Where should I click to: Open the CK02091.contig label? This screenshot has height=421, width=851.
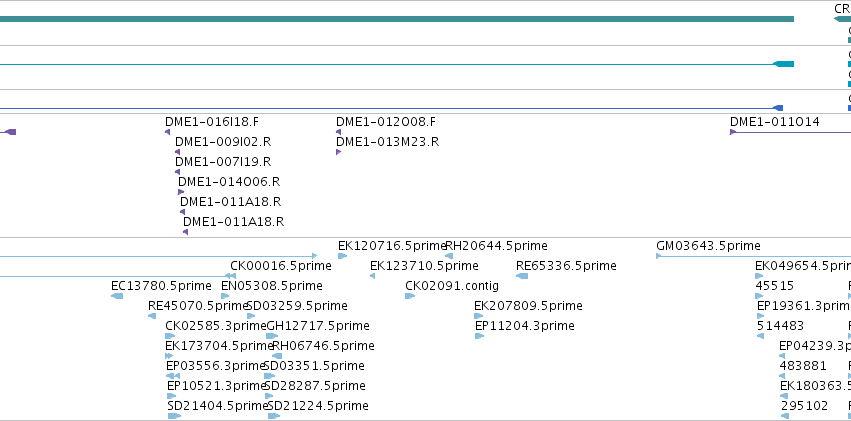(x=452, y=286)
